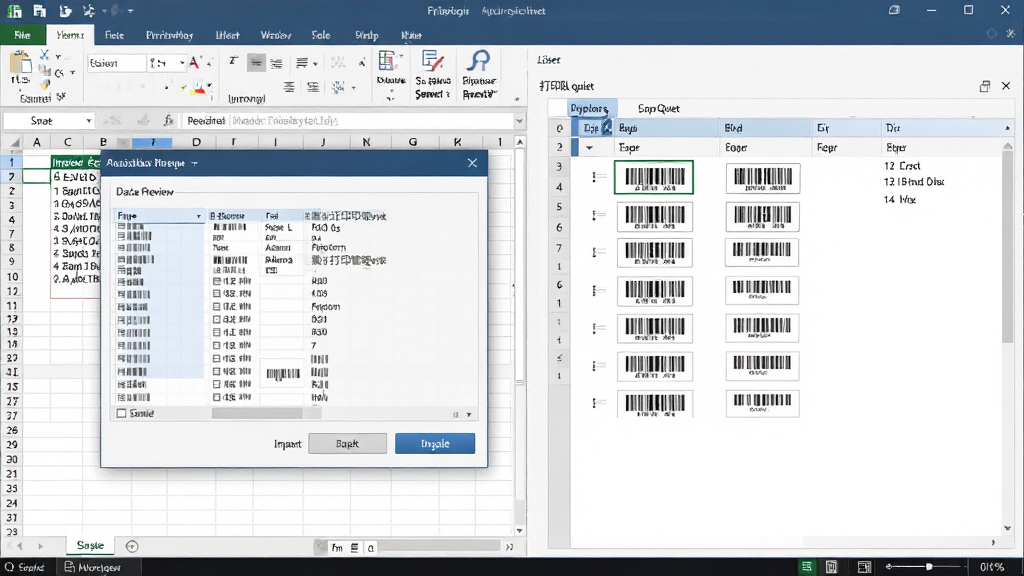
Task: Open the Customize Quick Access Toolbar dropdown
Action: [x=131, y=11]
